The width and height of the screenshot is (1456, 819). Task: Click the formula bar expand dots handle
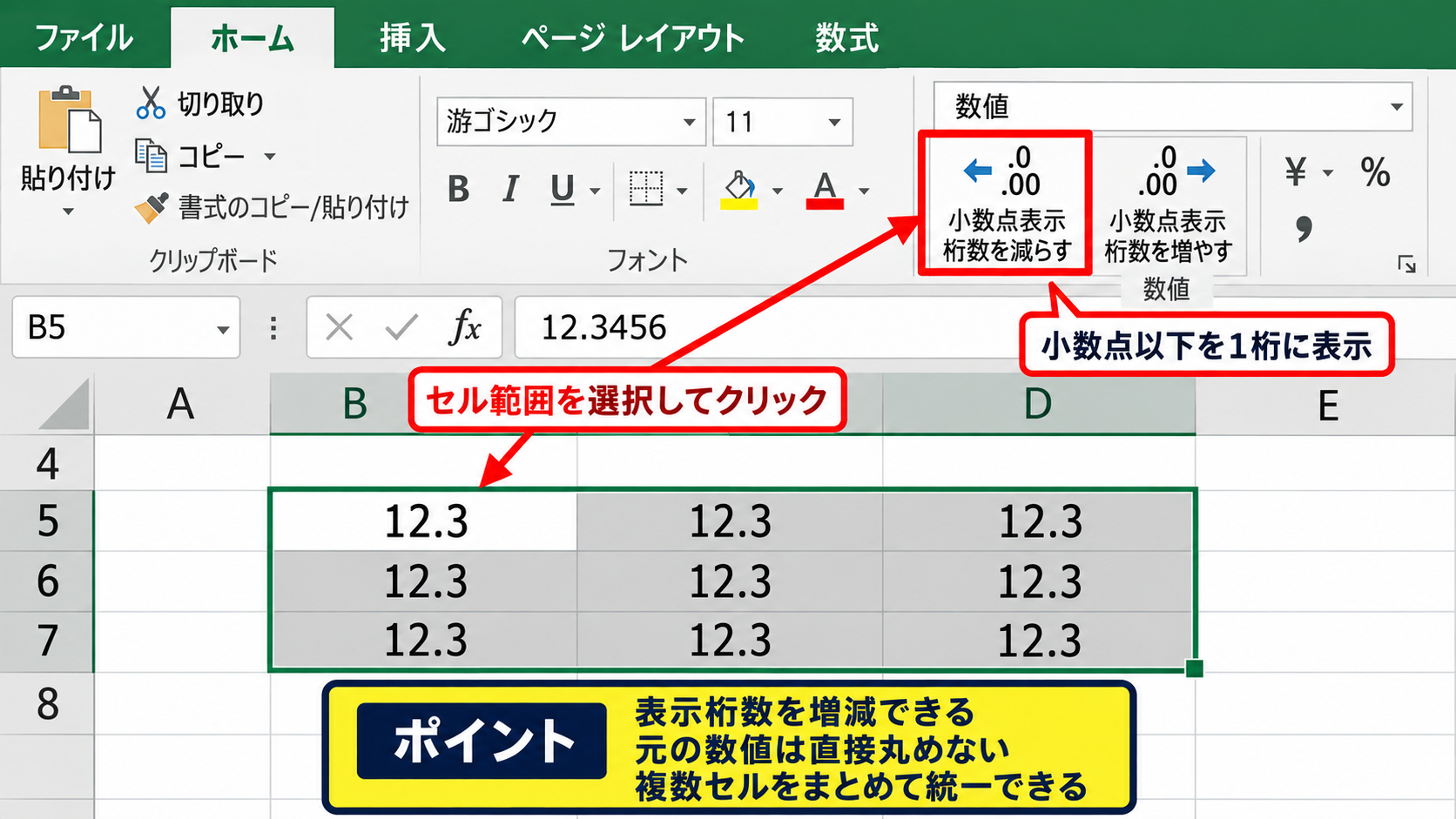[273, 328]
